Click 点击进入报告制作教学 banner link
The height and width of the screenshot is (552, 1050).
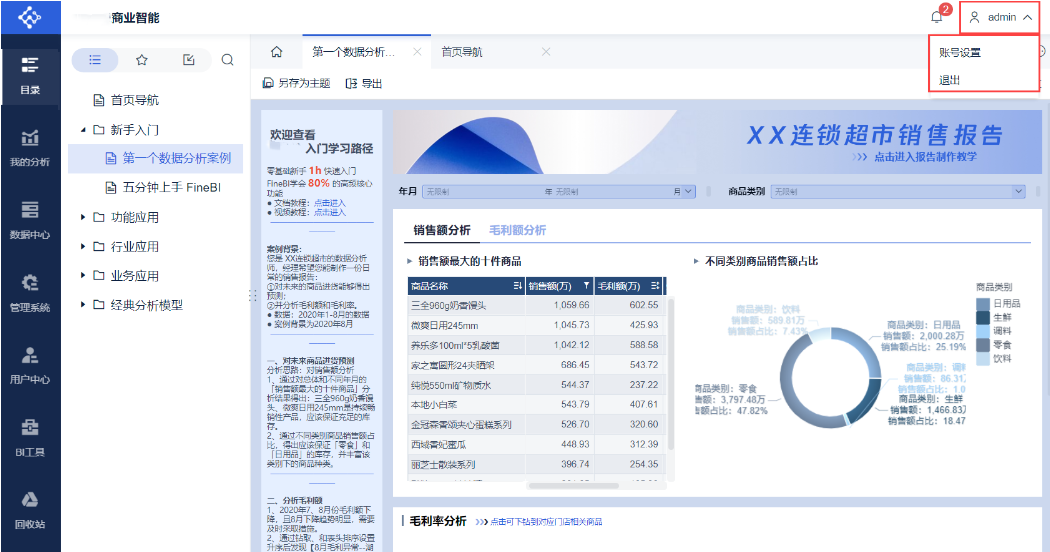(x=925, y=157)
